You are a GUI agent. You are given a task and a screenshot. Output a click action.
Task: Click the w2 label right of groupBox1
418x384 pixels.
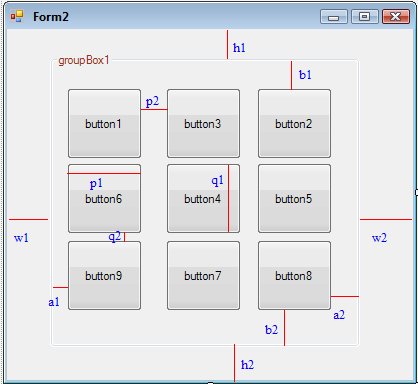pyautogui.click(x=379, y=238)
